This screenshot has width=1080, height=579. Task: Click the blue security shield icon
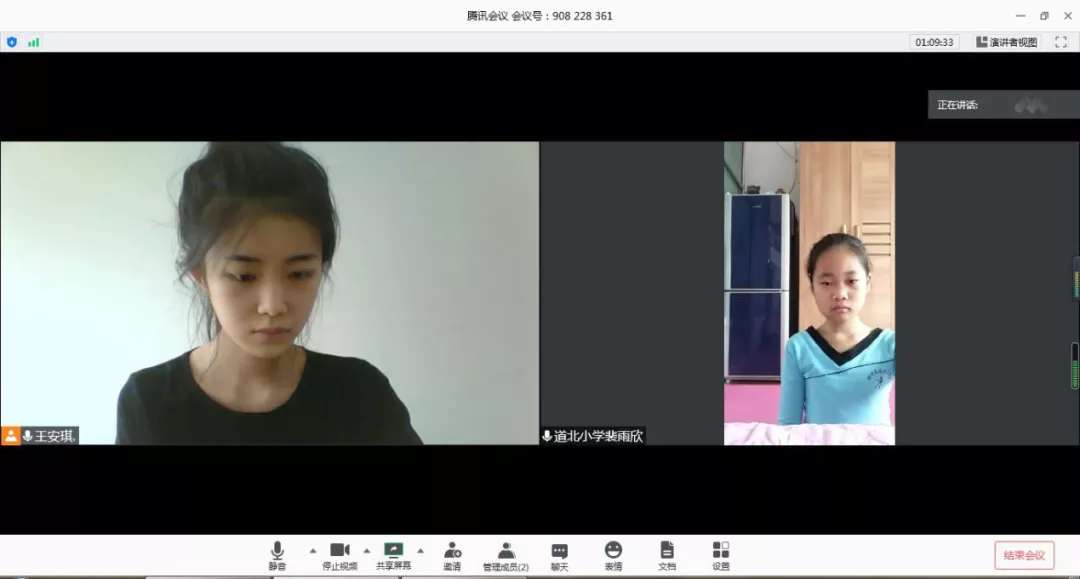[x=12, y=42]
